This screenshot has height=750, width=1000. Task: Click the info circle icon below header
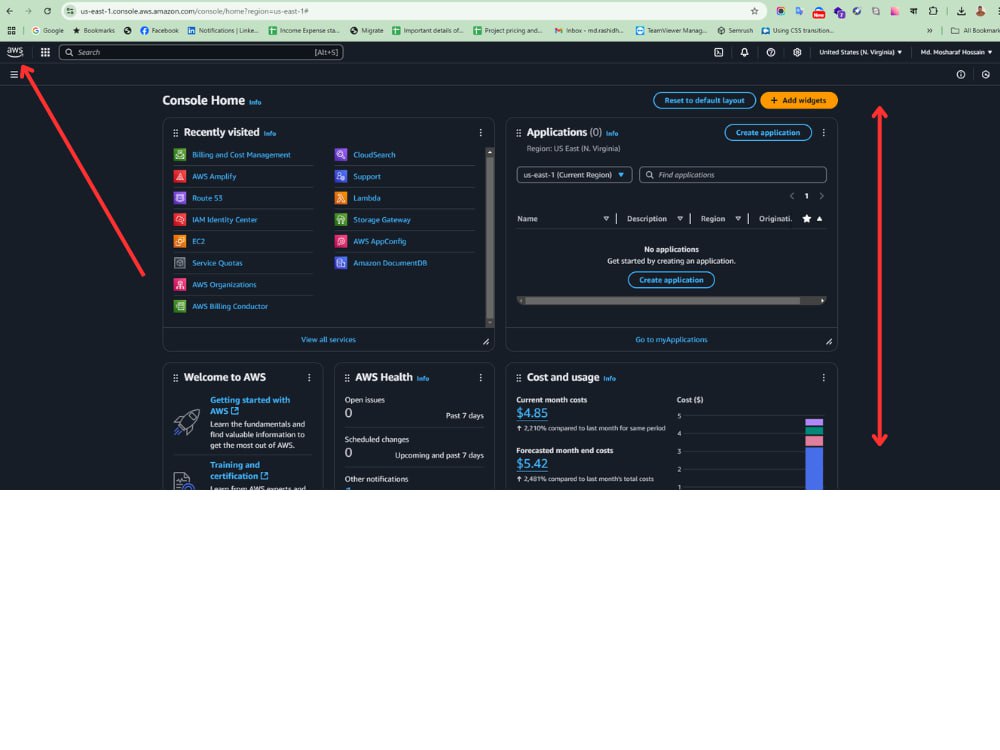(x=960, y=75)
